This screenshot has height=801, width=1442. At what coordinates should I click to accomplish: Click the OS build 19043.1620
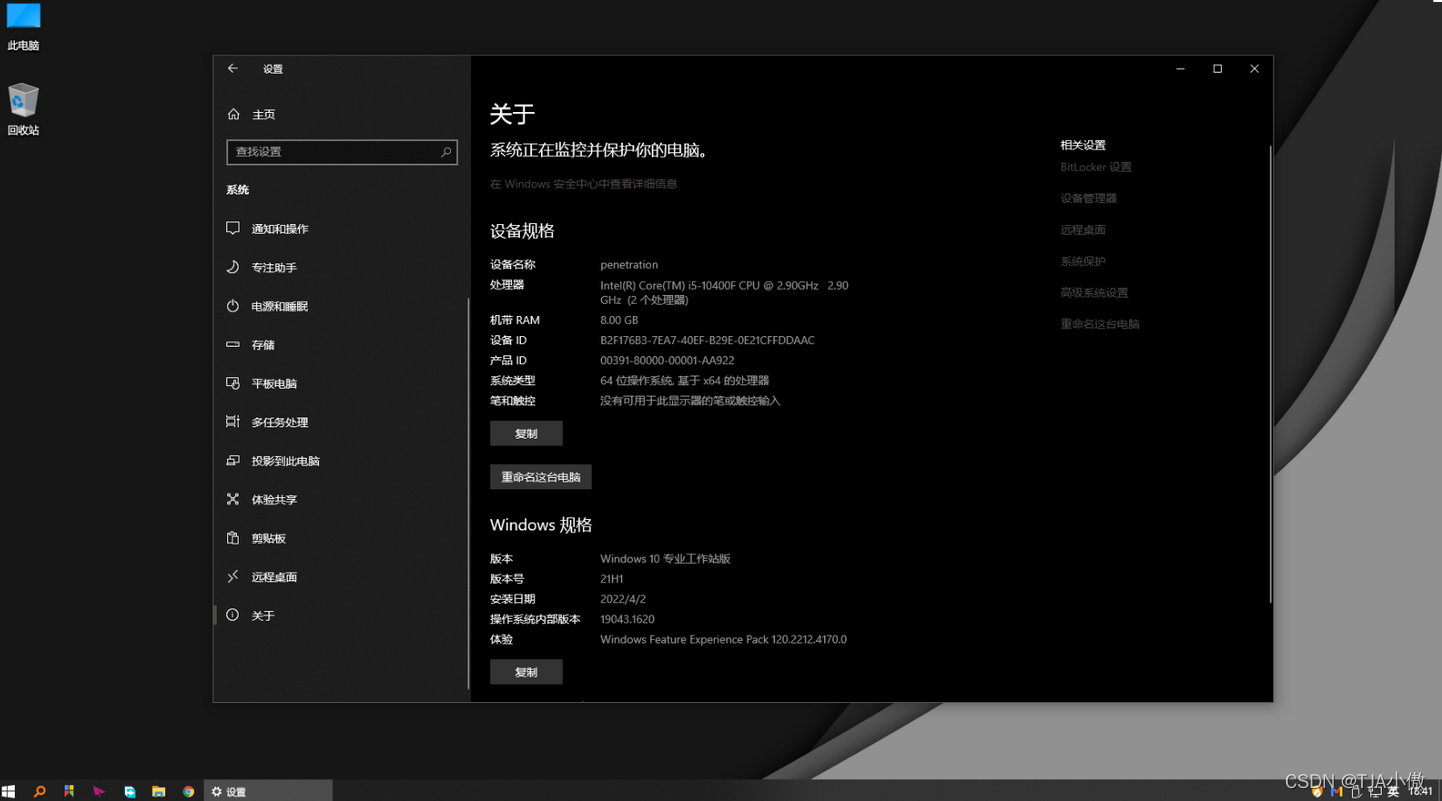[x=627, y=619]
